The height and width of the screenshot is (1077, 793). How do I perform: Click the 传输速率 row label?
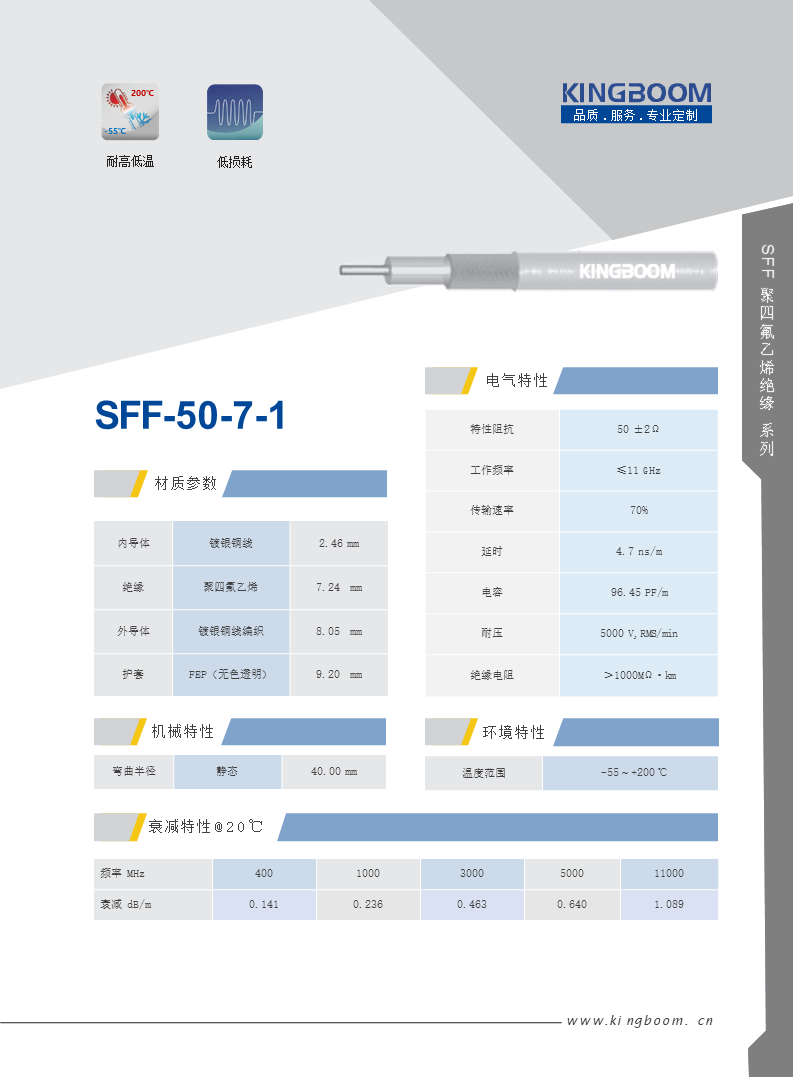(492, 510)
